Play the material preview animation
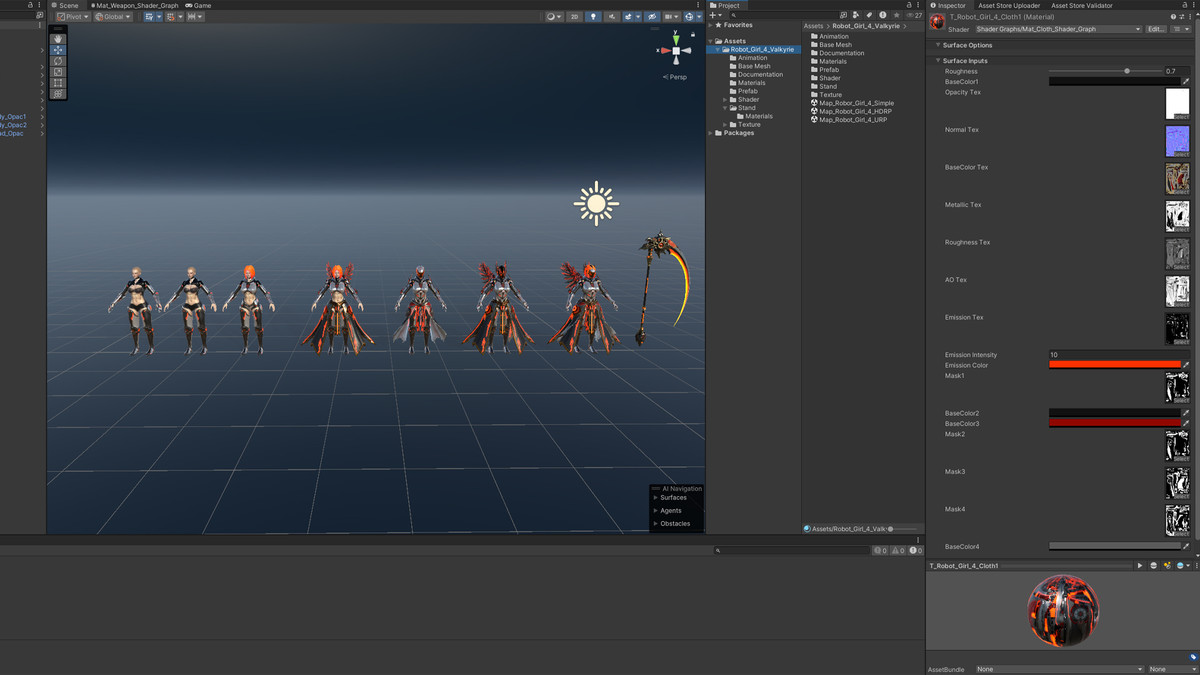The image size is (1200, 675). [x=1140, y=566]
